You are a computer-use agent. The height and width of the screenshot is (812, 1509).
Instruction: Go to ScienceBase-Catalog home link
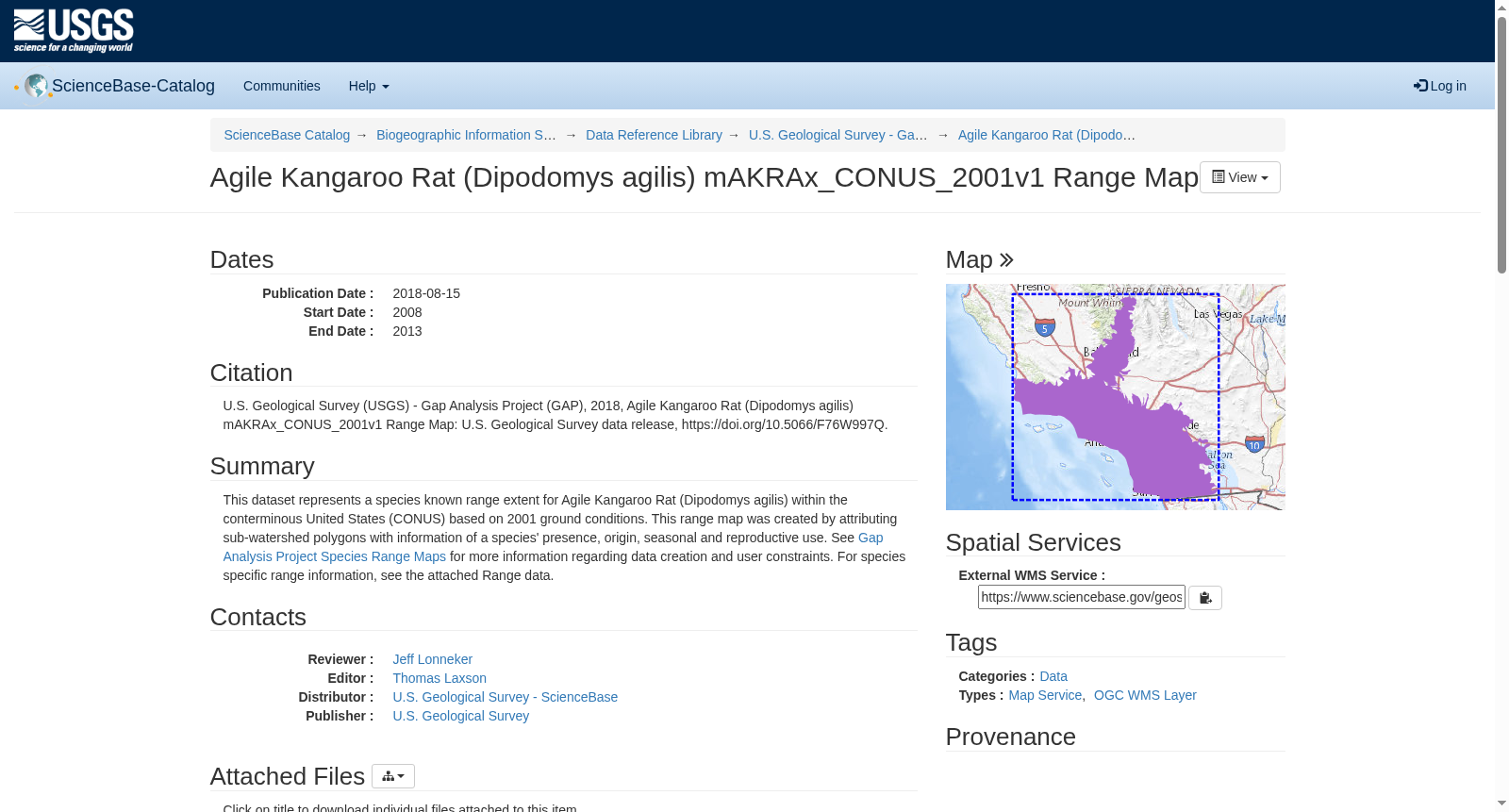click(x=133, y=86)
